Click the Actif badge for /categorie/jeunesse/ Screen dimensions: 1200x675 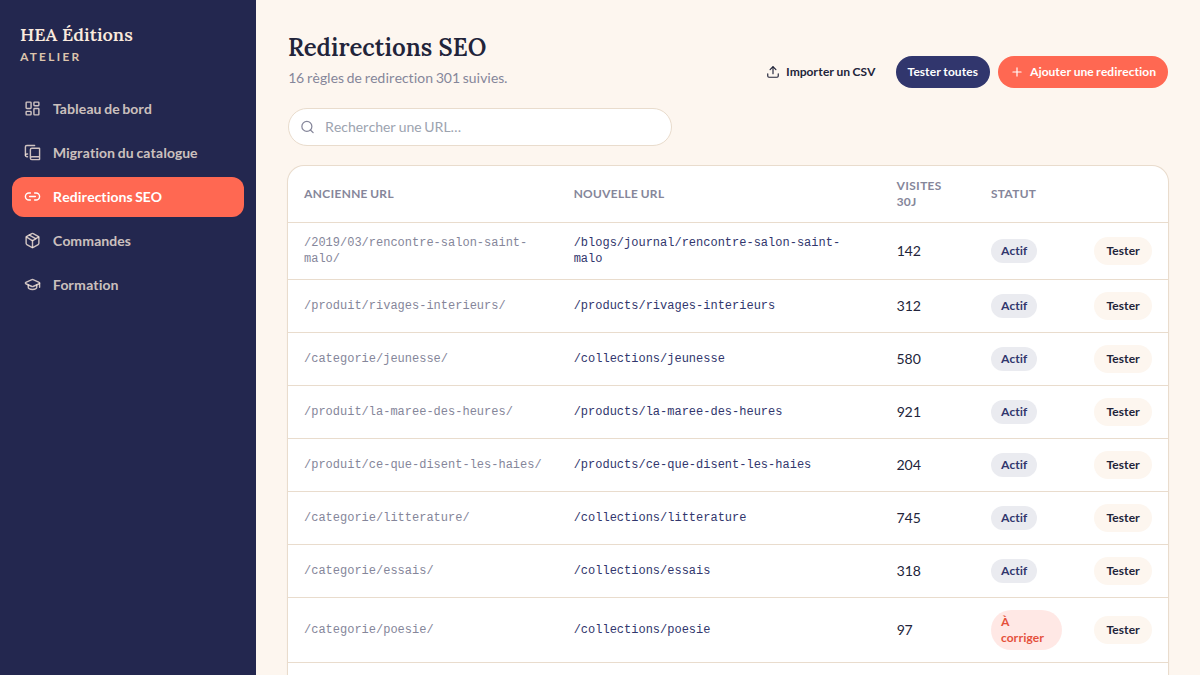click(x=1014, y=359)
